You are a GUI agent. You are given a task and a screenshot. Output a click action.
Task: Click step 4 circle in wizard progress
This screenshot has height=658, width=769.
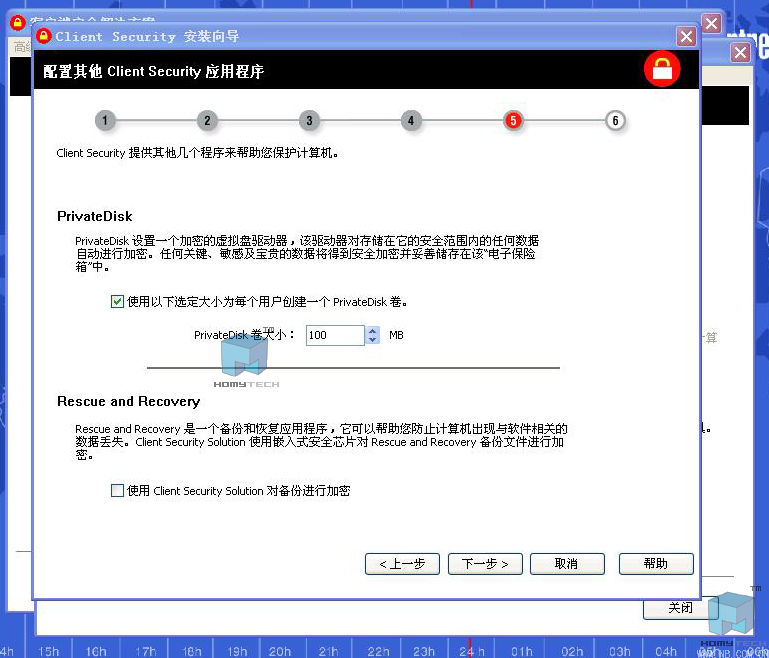[x=411, y=121]
